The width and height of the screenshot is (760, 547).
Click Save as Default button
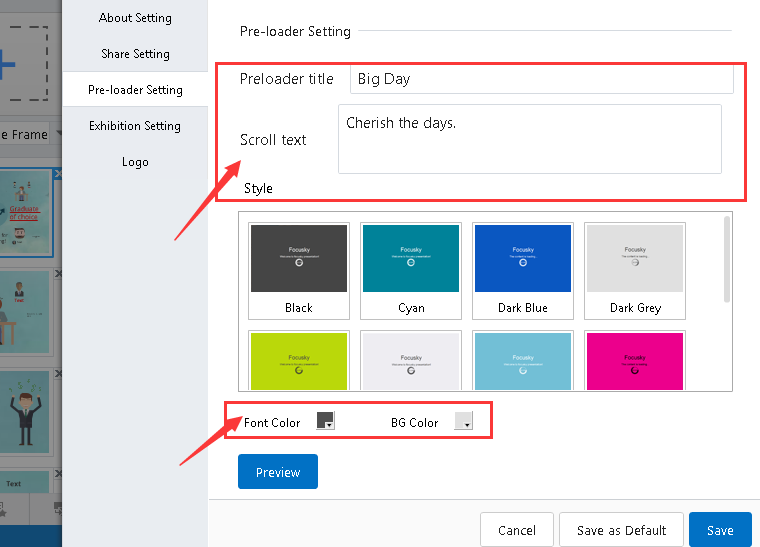pos(621,530)
